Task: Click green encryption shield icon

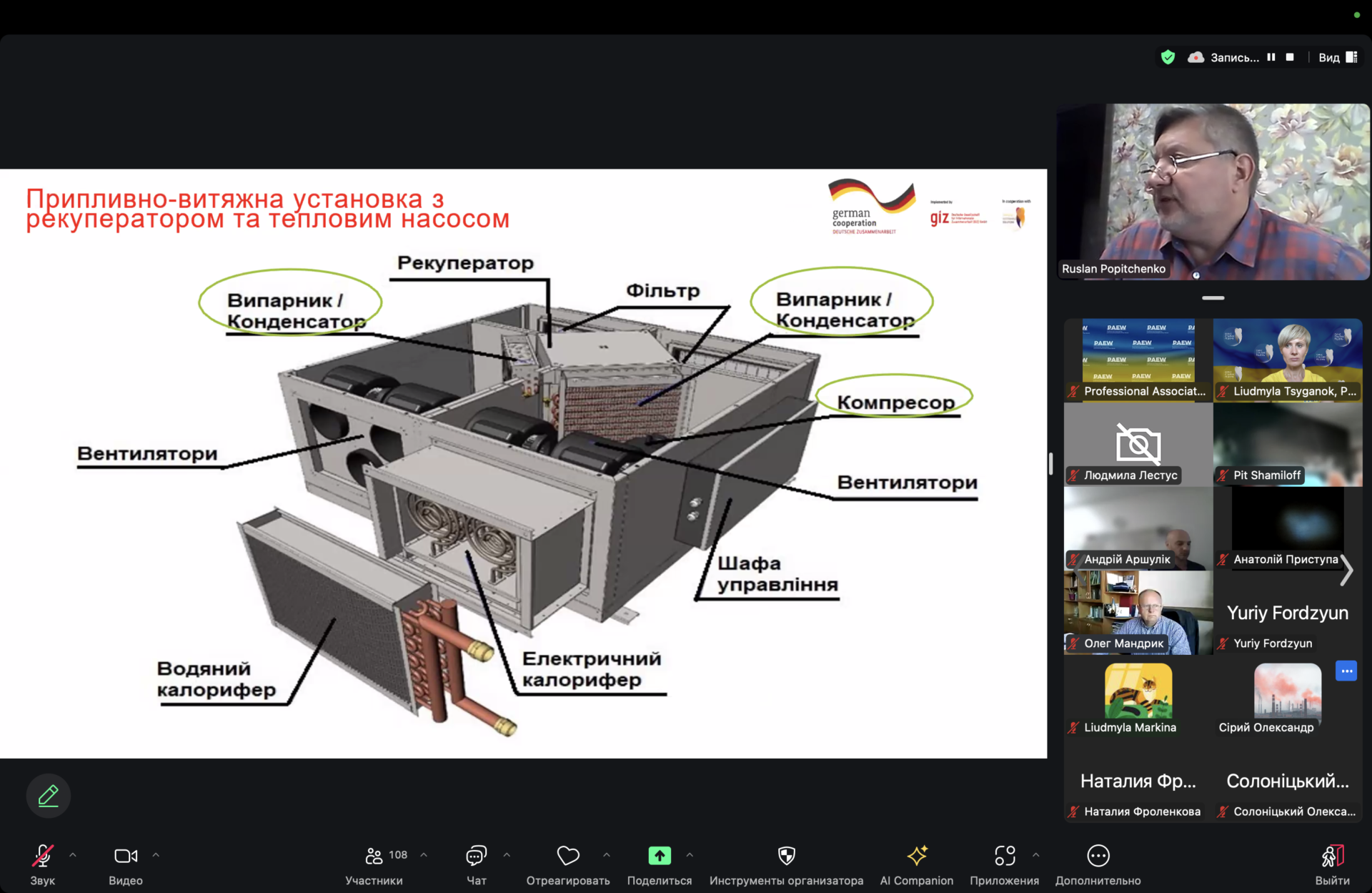Action: 1168,57
